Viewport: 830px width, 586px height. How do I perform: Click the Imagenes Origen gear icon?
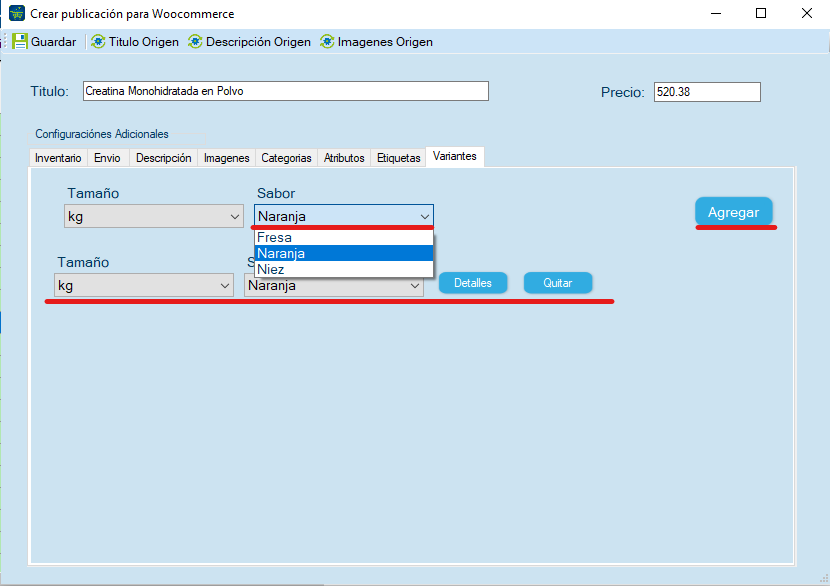[327, 41]
